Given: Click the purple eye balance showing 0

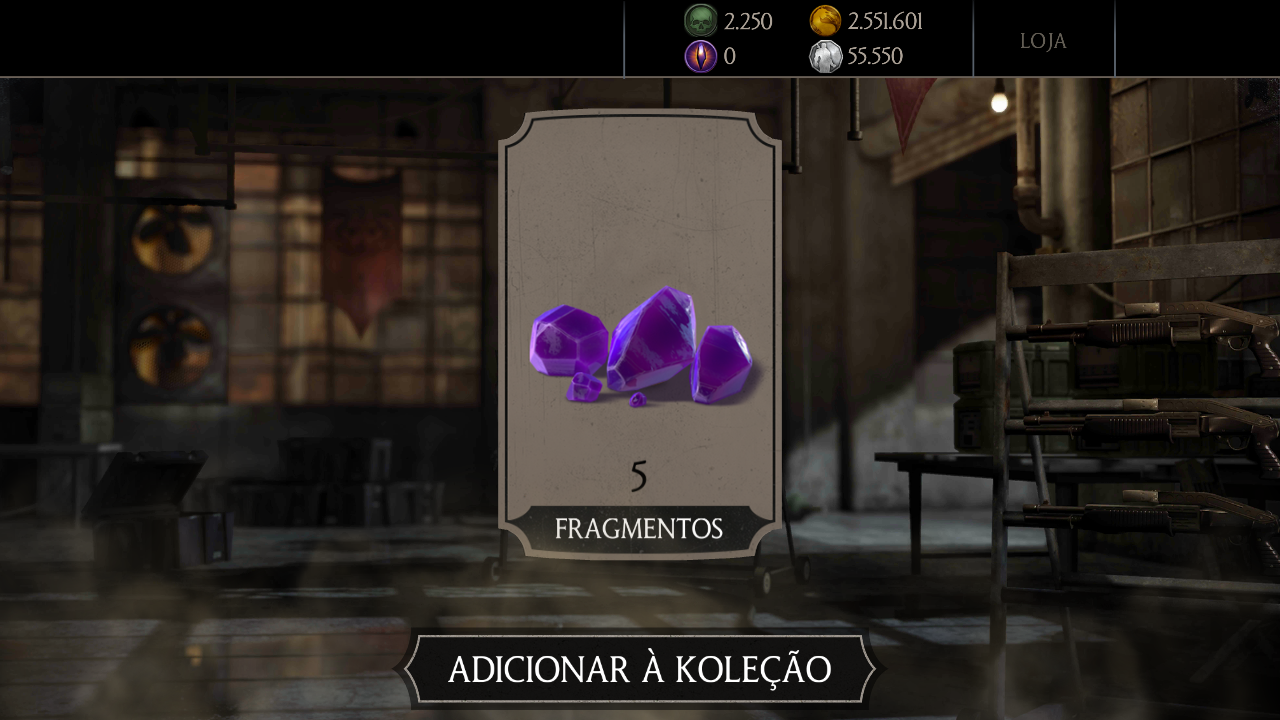Looking at the screenshot, I should [730, 56].
